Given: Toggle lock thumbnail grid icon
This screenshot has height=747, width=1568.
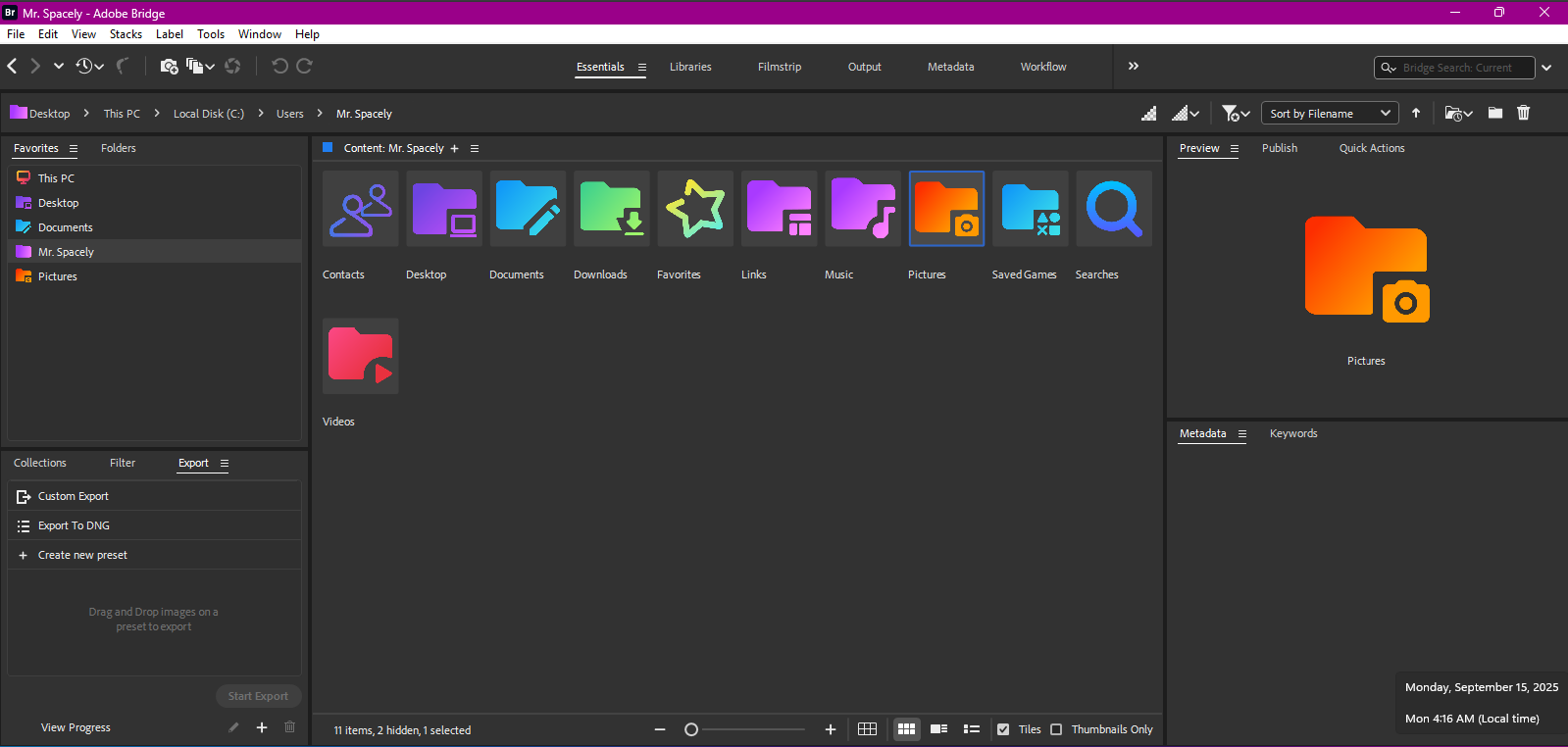Looking at the screenshot, I should tap(867, 729).
